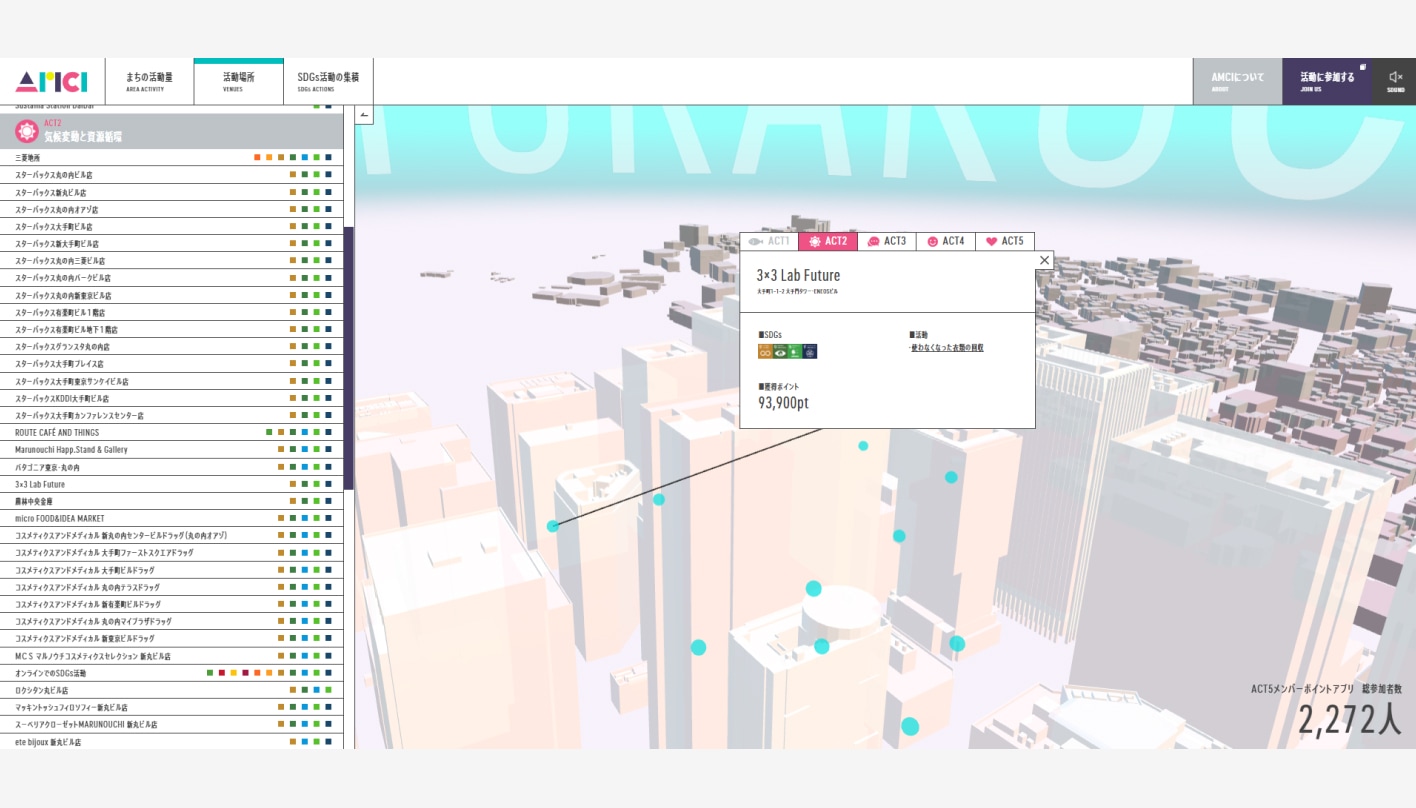Select 三菱地所 in the venue list

tap(172, 157)
